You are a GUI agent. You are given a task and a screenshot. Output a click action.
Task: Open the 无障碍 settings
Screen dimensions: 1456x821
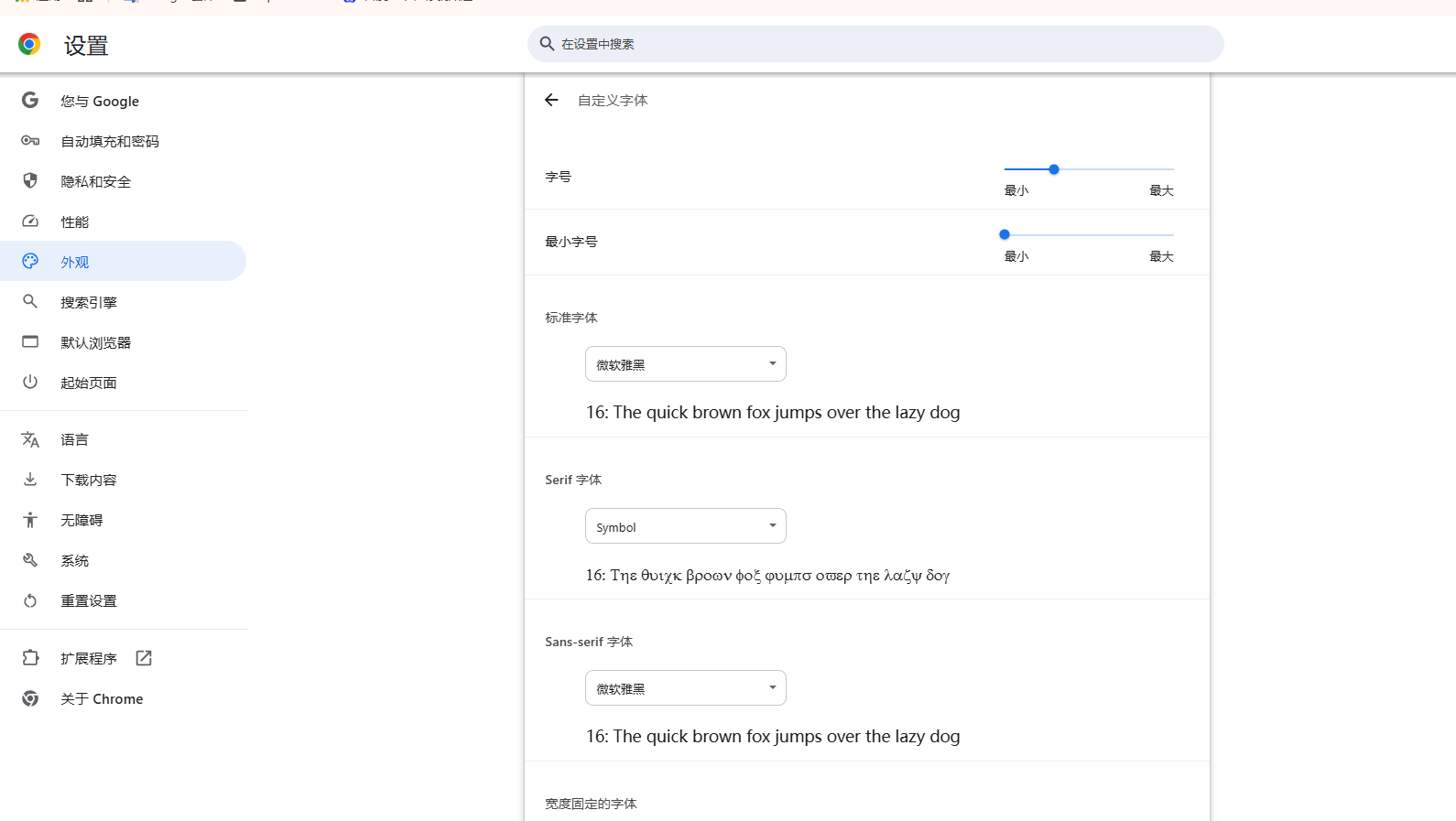click(124, 520)
